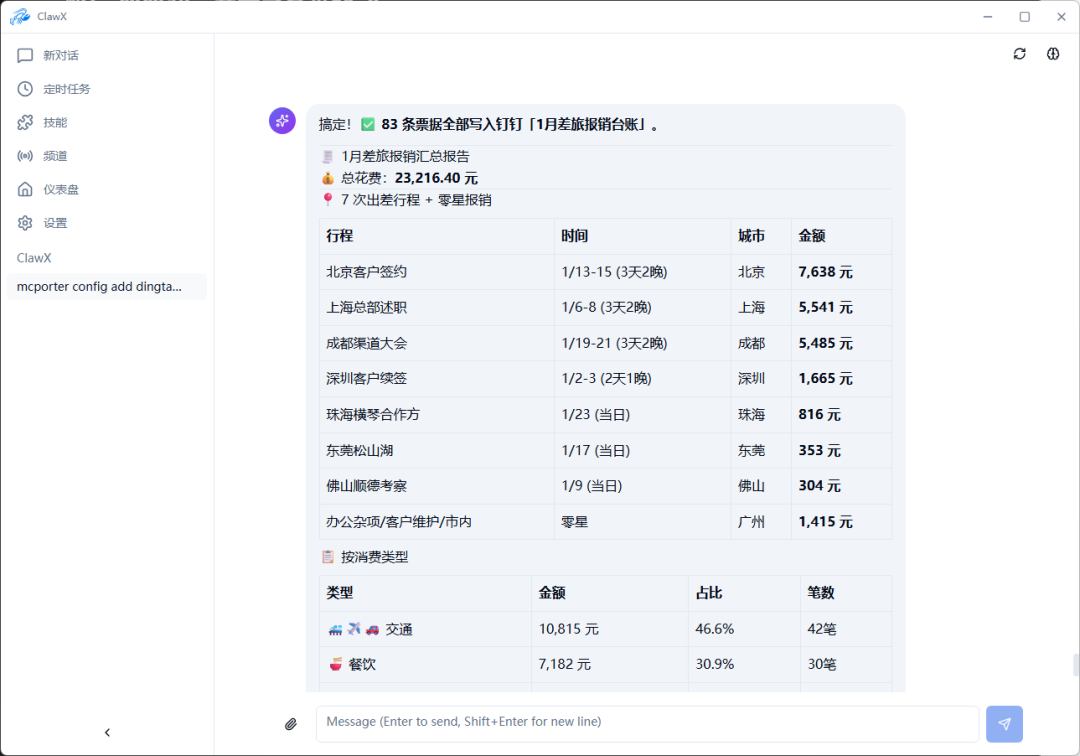Open the 技能 skills page
Image resolution: width=1080 pixels, height=756 pixels.
(107, 123)
